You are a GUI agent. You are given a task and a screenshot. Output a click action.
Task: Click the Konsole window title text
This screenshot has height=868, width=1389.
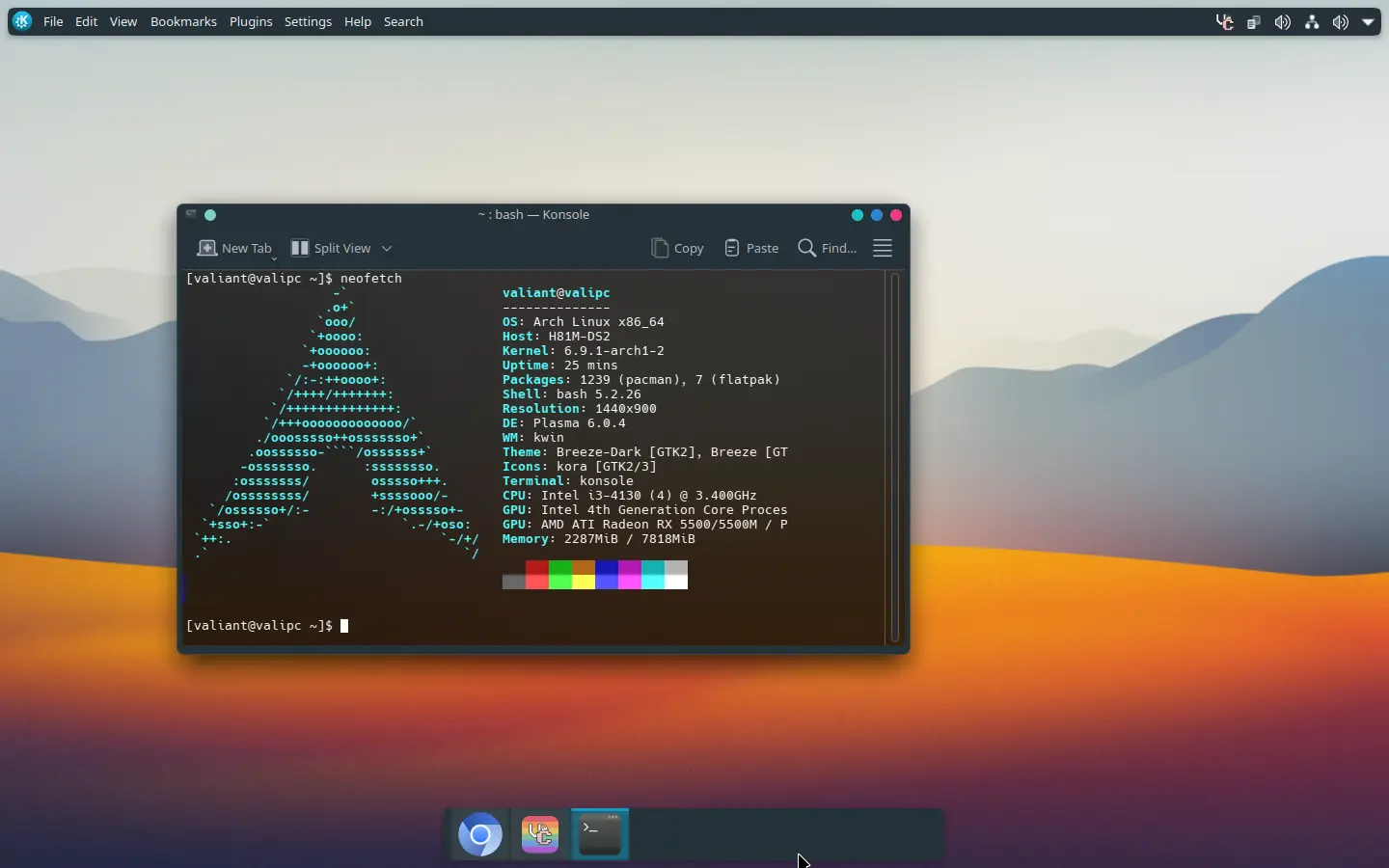533,214
